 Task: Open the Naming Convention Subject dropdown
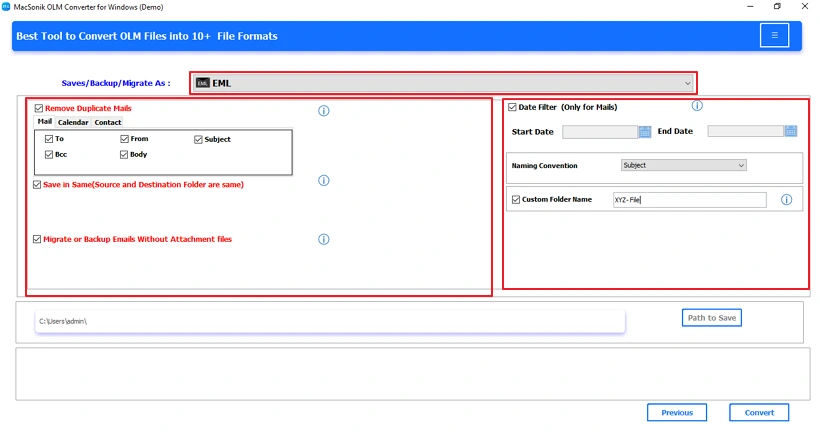click(682, 165)
